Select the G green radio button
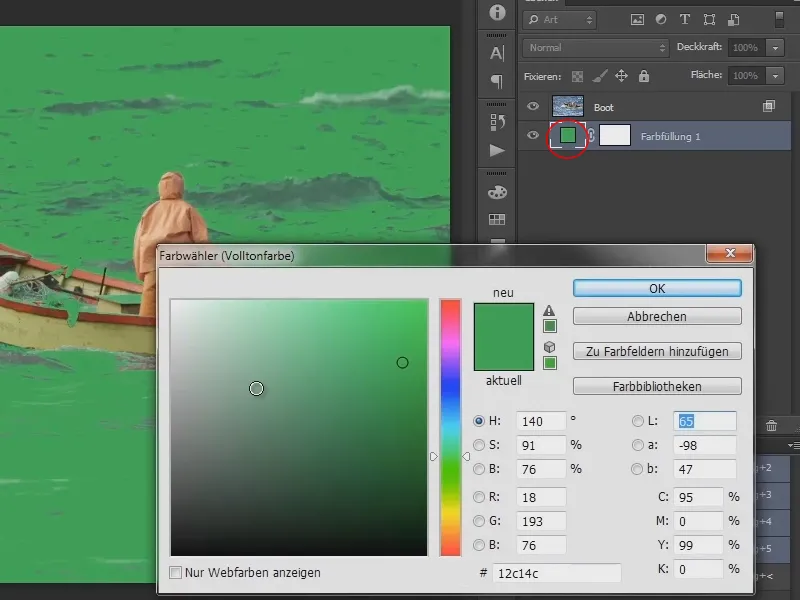 coord(479,521)
